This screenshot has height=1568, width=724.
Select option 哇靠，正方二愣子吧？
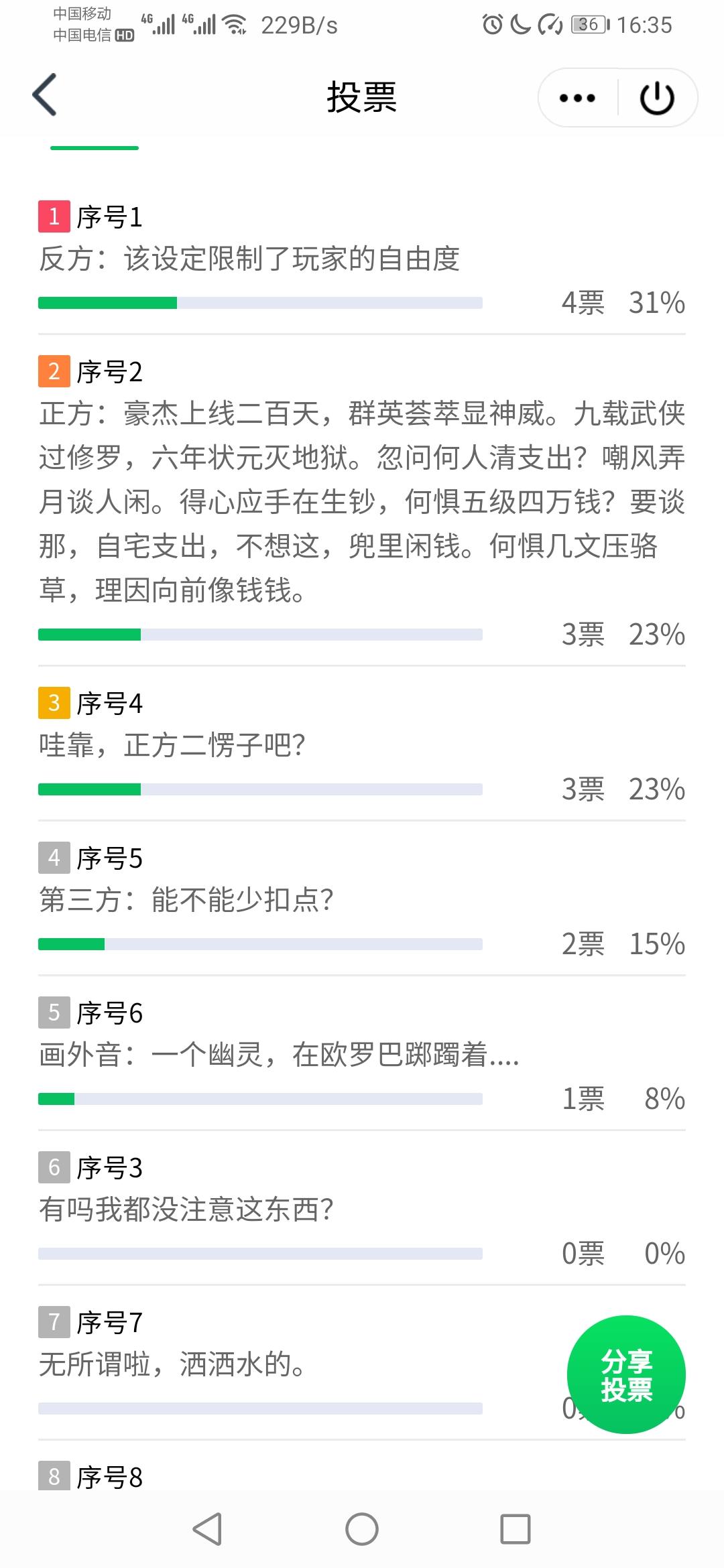tap(172, 745)
